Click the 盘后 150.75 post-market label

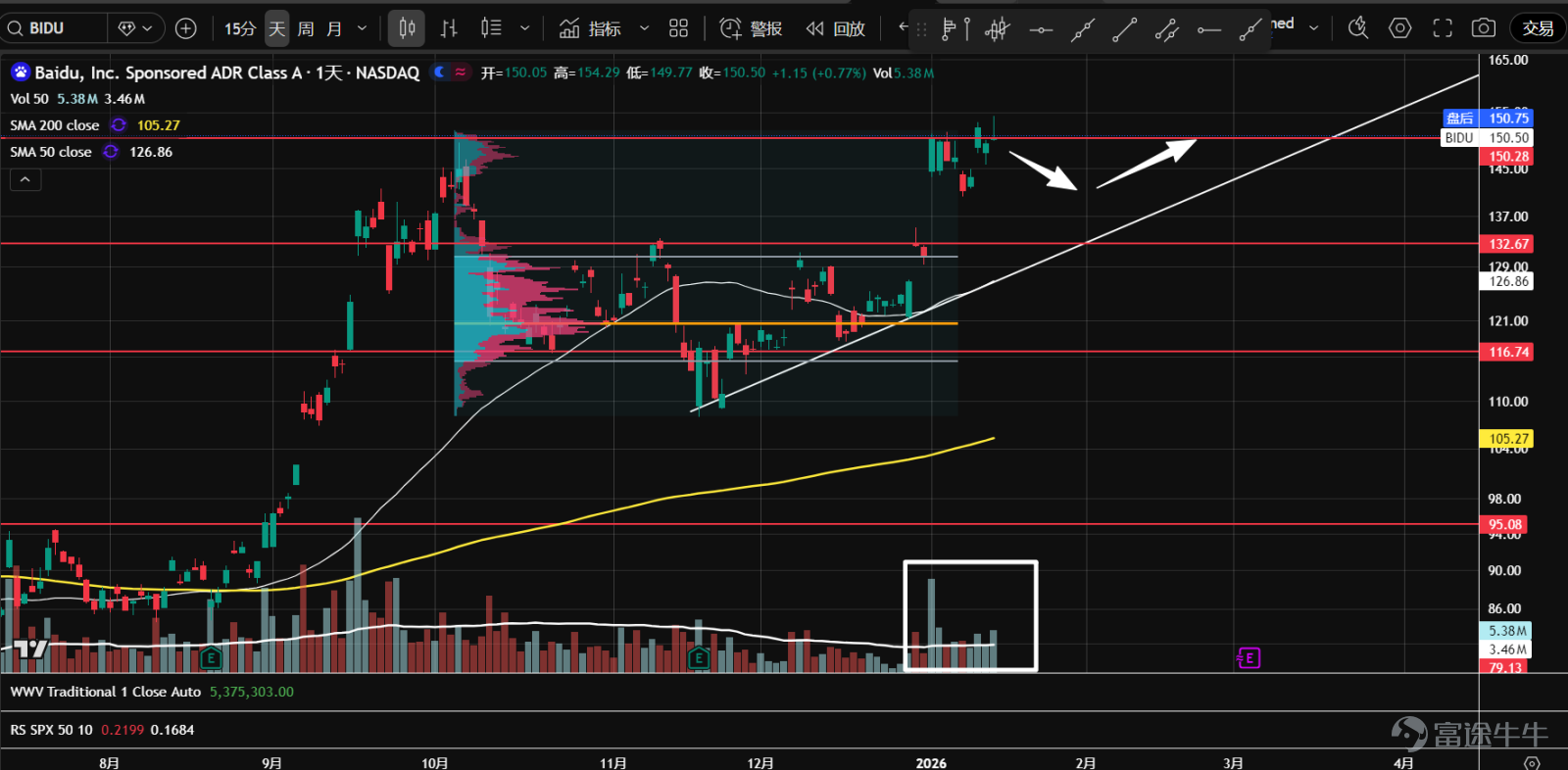point(1487,119)
